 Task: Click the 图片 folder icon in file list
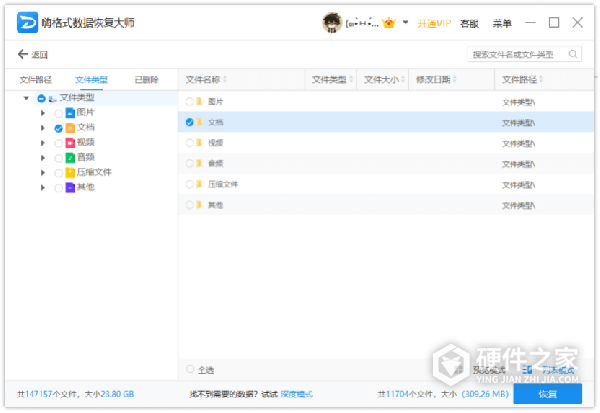click(x=199, y=101)
